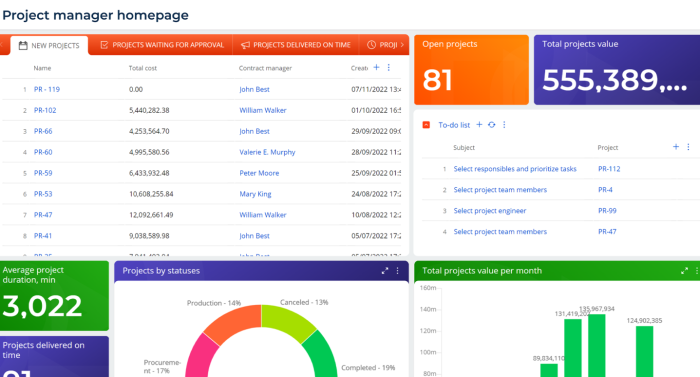This screenshot has height=377, width=700.
Task: Open contract manager Valerie E. Murphy
Action: tap(267, 152)
